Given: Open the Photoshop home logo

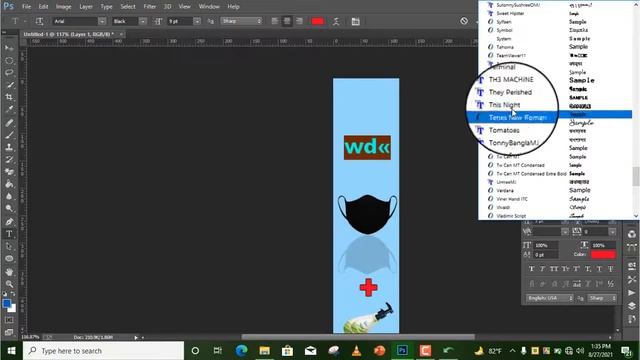Looking at the screenshot, I should 8,6.
